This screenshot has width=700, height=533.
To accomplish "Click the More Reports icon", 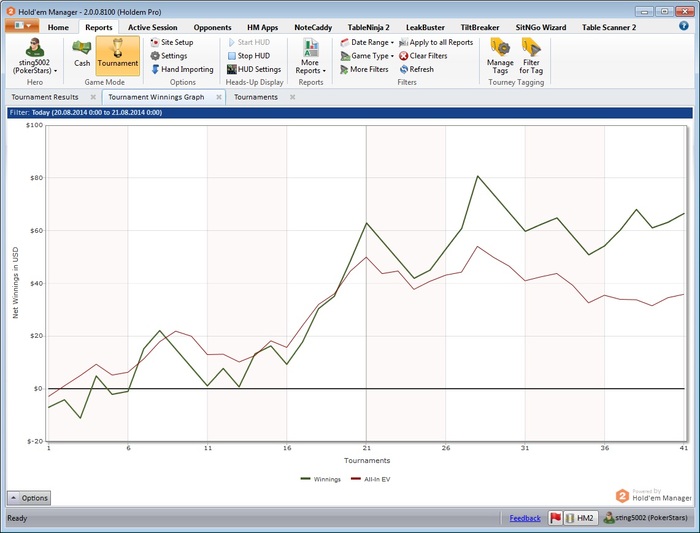I will (x=310, y=47).
